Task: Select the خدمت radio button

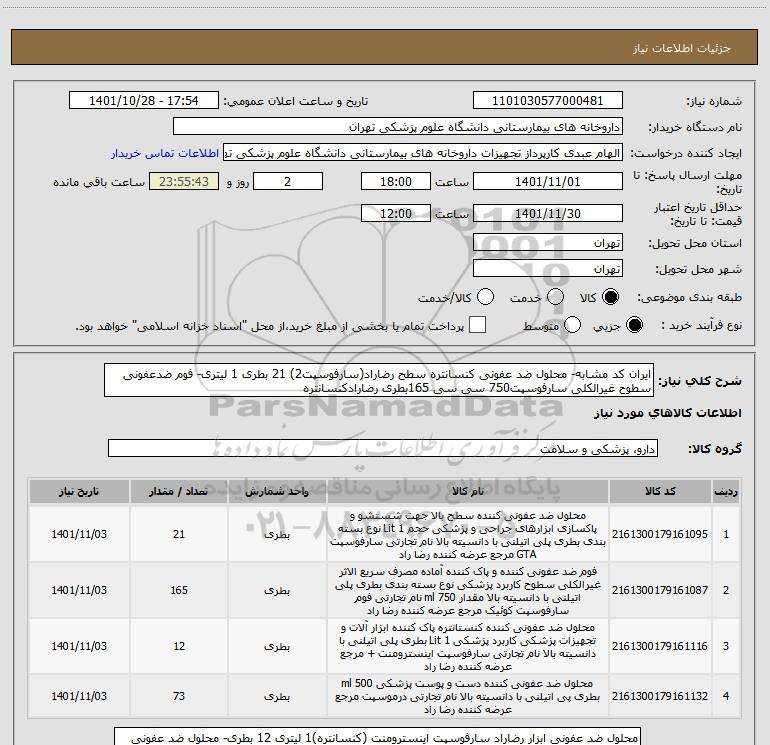Action: point(555,297)
